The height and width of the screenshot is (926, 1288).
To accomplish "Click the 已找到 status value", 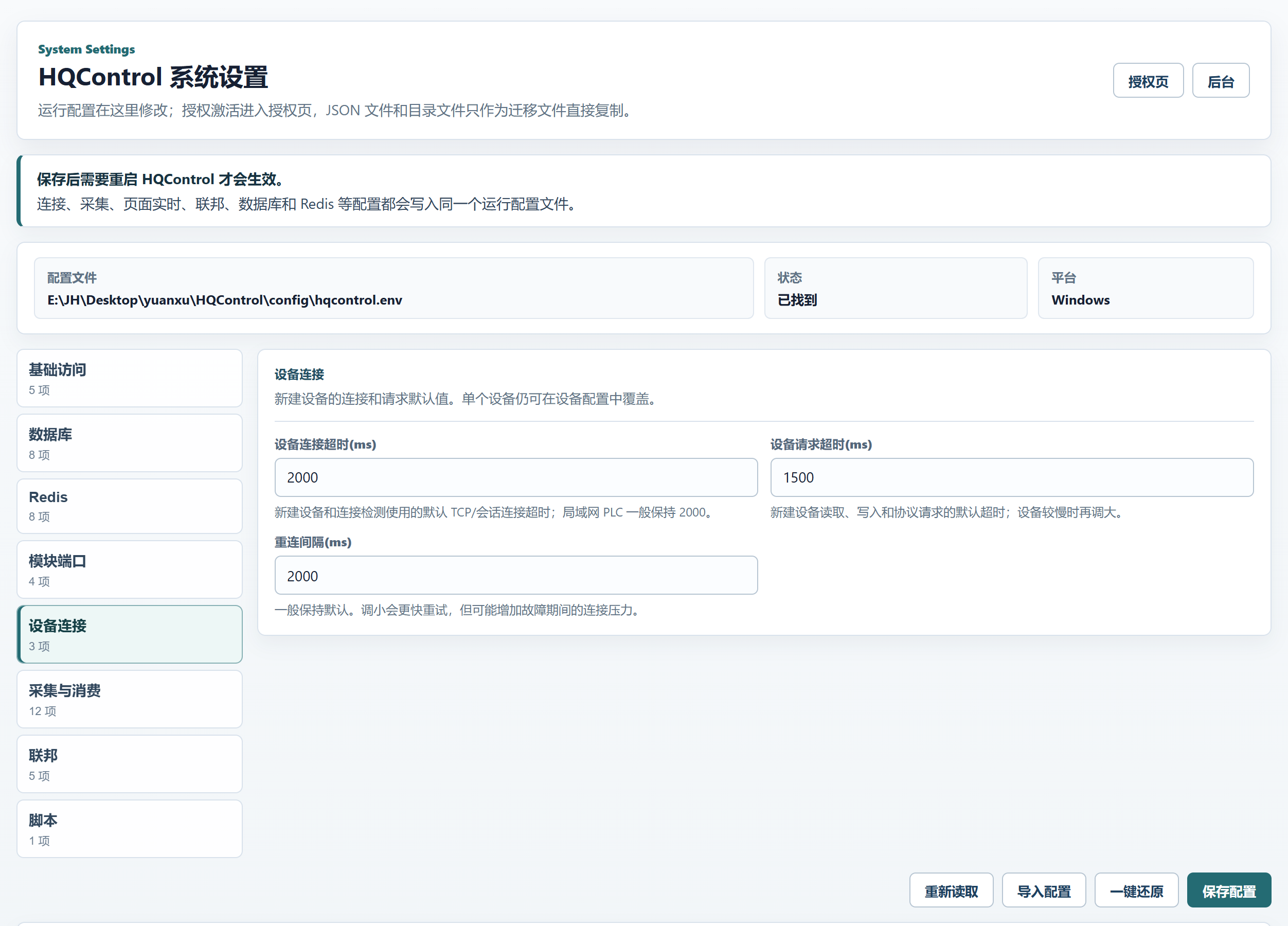I will [x=797, y=300].
